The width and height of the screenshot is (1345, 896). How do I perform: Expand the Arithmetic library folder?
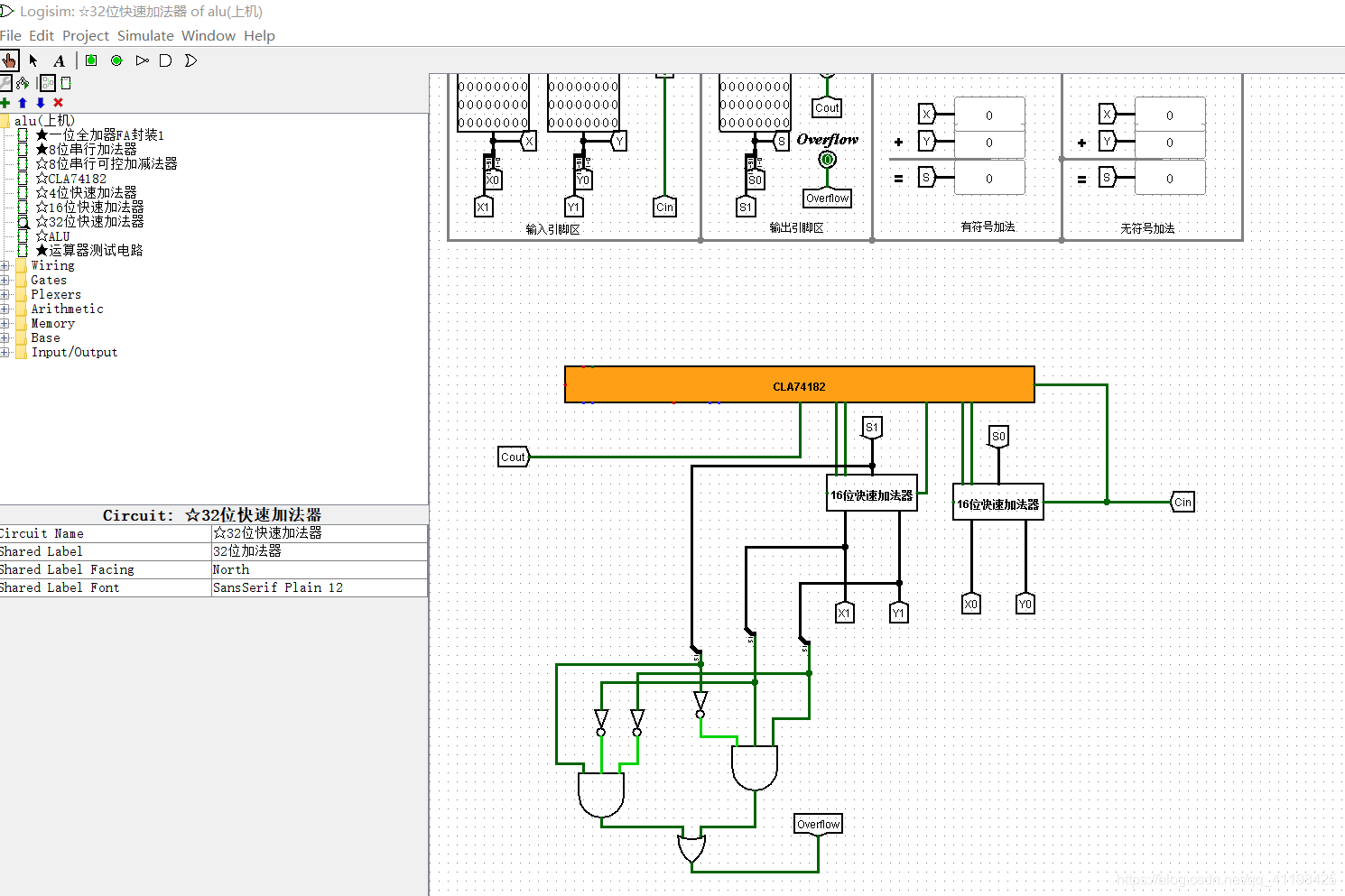[5, 309]
